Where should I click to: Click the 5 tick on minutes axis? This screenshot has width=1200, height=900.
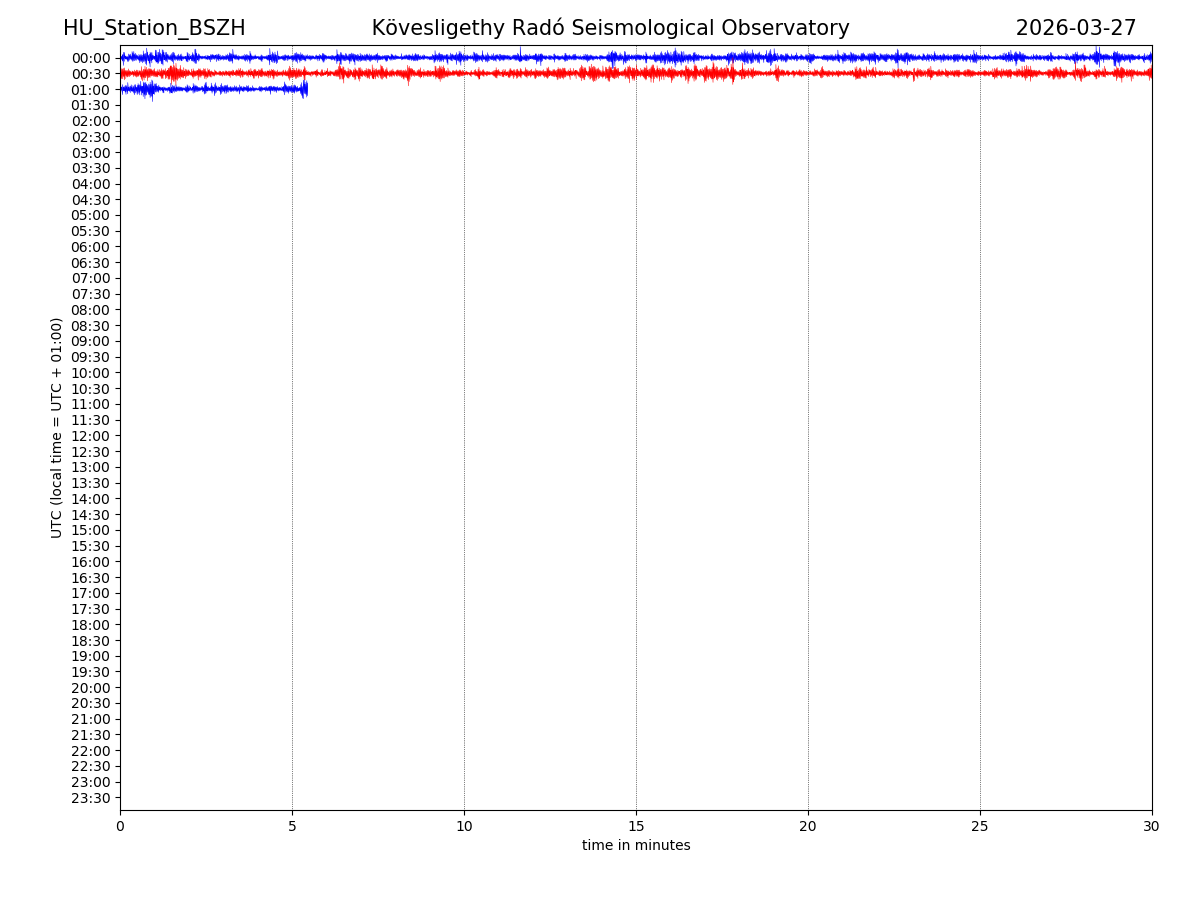tap(292, 827)
